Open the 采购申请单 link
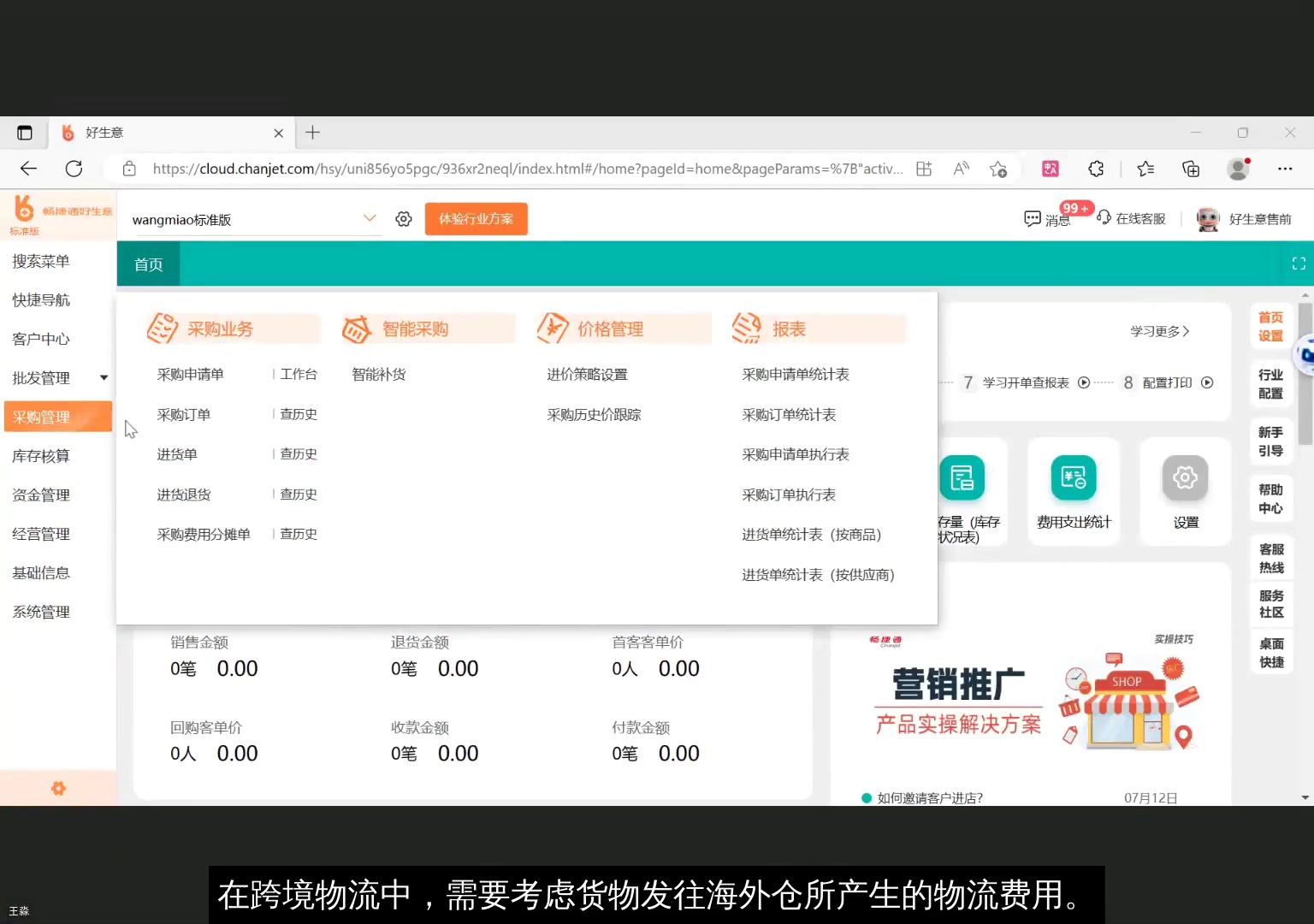Screen dimensions: 1314x924 (190, 374)
